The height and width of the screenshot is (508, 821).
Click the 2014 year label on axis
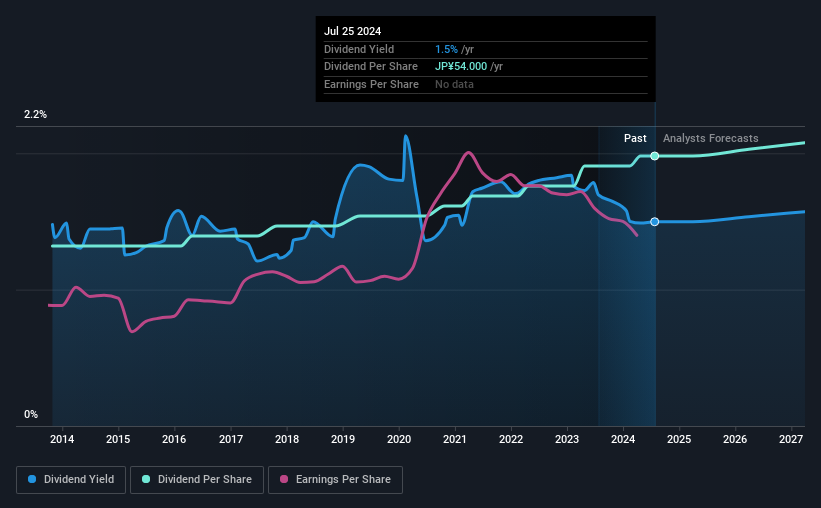click(62, 439)
